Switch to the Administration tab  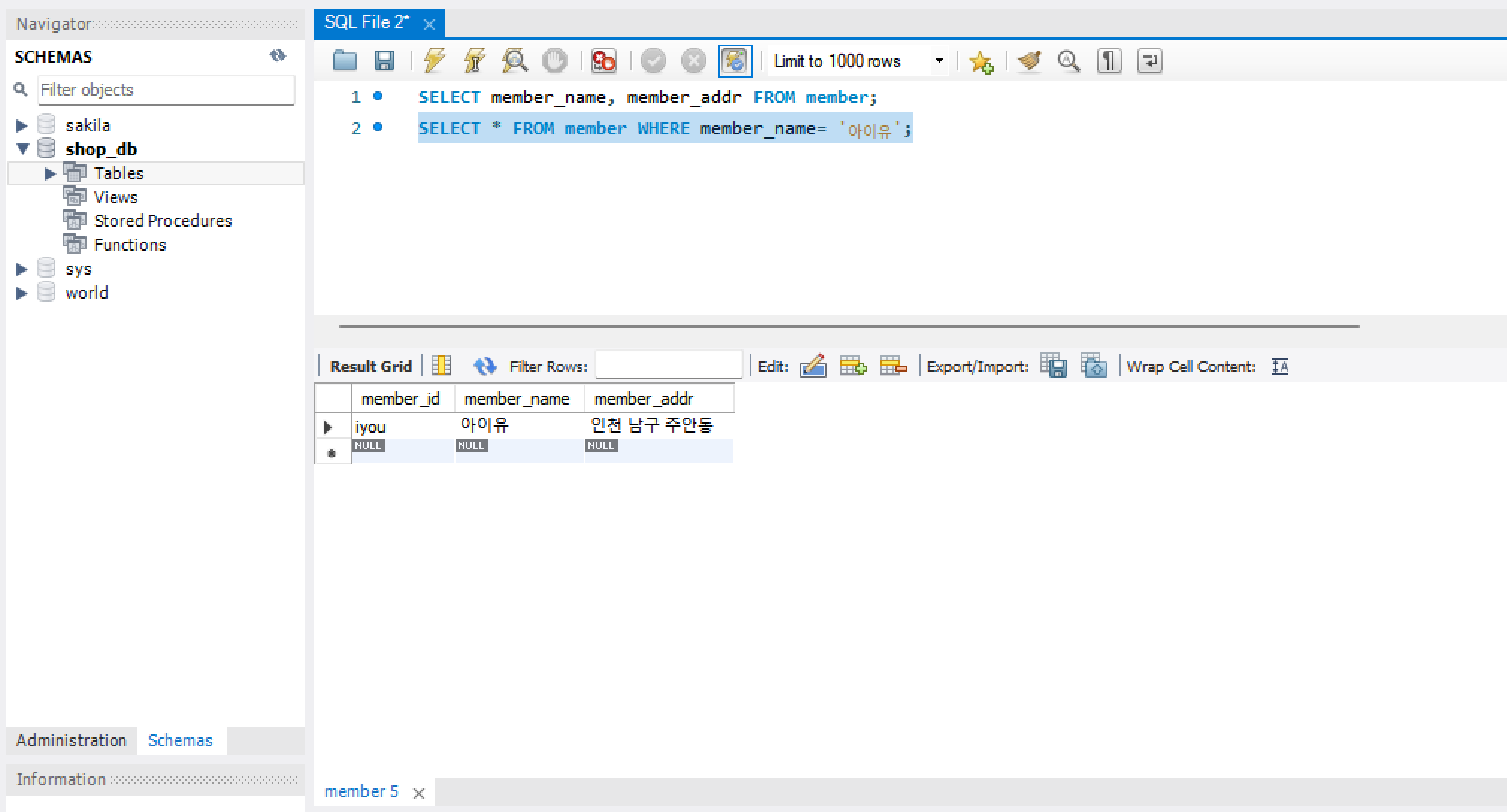tap(72, 740)
